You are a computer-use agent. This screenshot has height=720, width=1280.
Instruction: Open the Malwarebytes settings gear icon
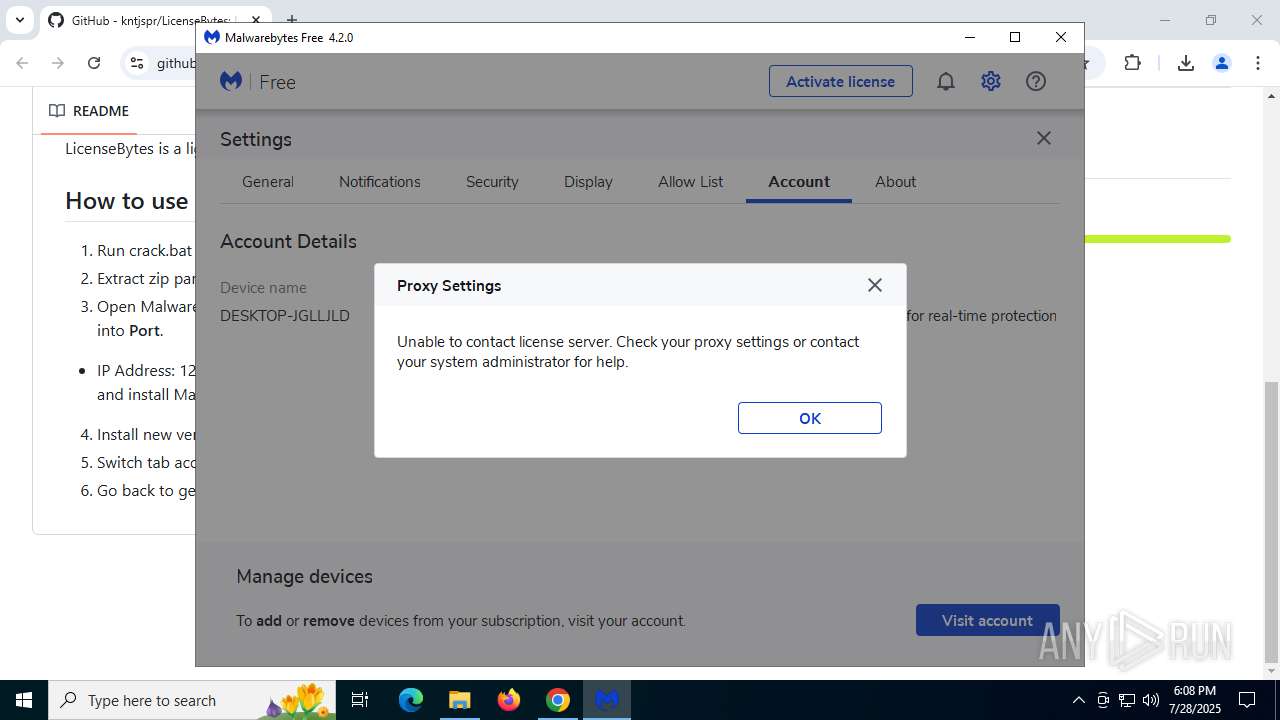991,81
